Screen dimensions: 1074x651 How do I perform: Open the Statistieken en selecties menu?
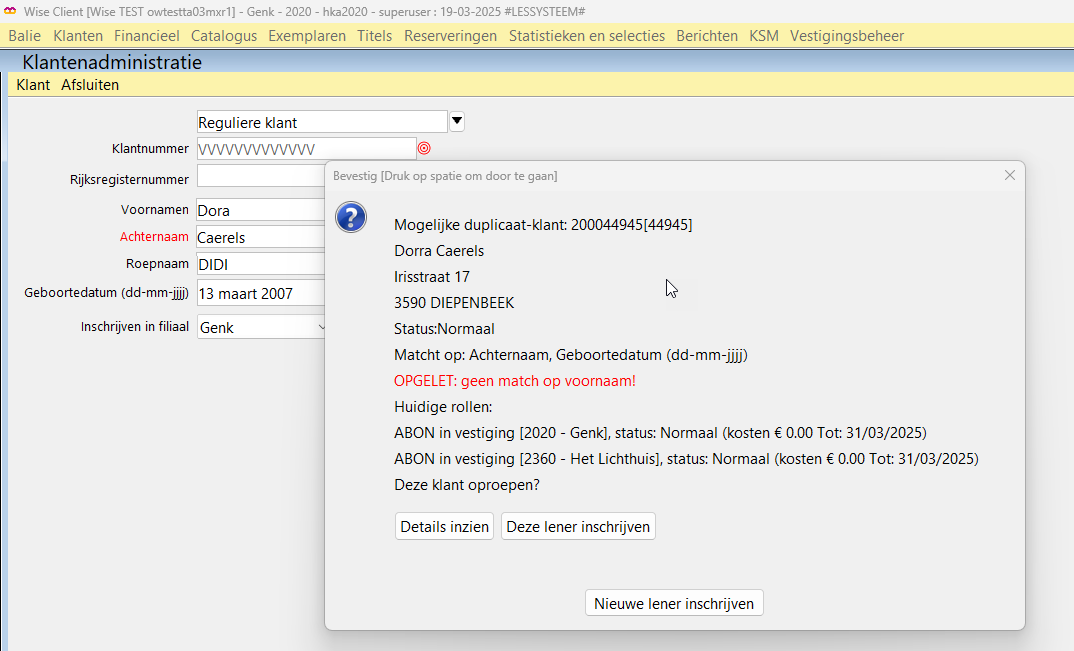coord(586,36)
